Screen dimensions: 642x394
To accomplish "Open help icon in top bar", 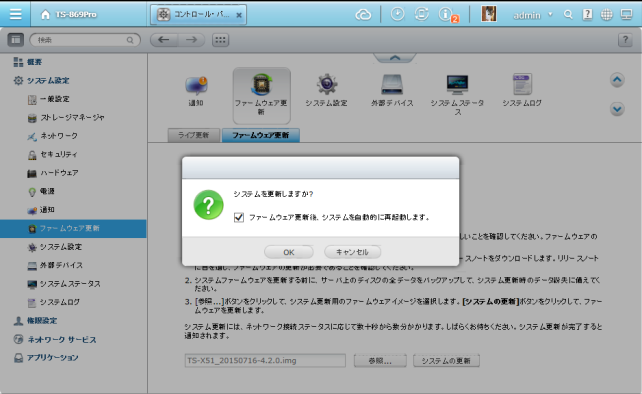I will [588, 15].
